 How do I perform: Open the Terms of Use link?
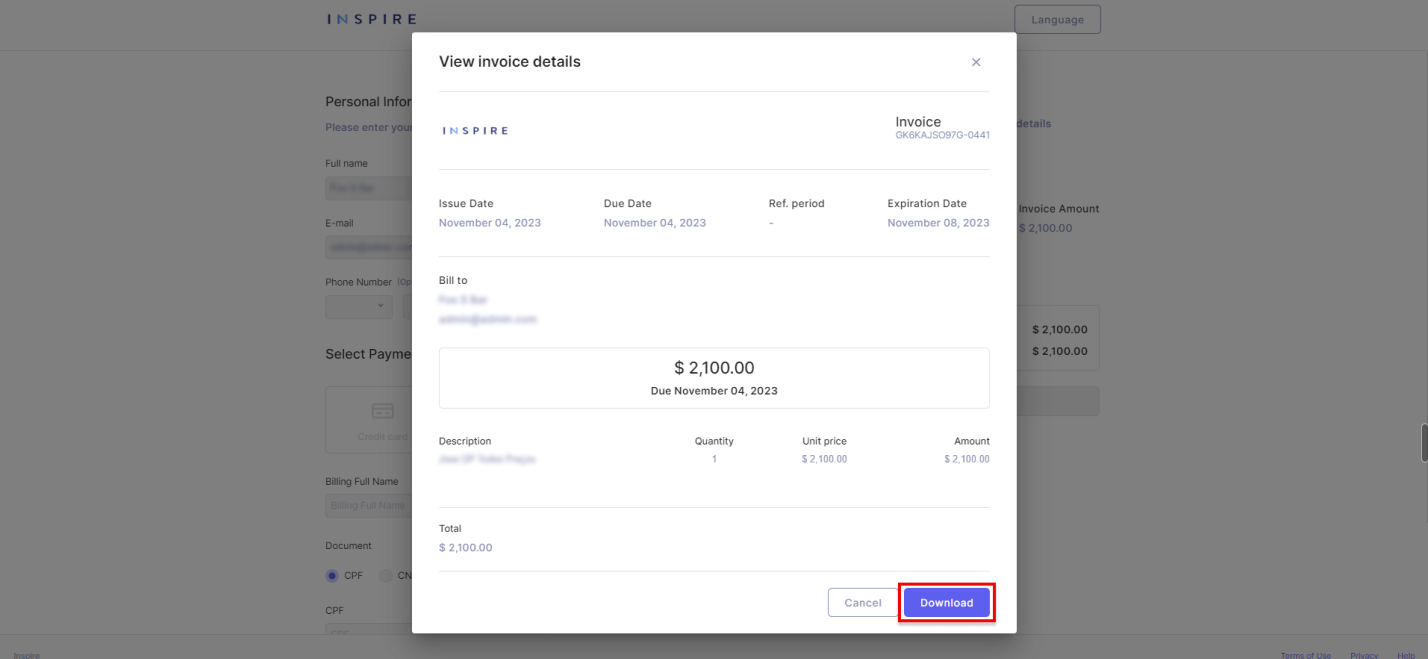(x=1305, y=655)
